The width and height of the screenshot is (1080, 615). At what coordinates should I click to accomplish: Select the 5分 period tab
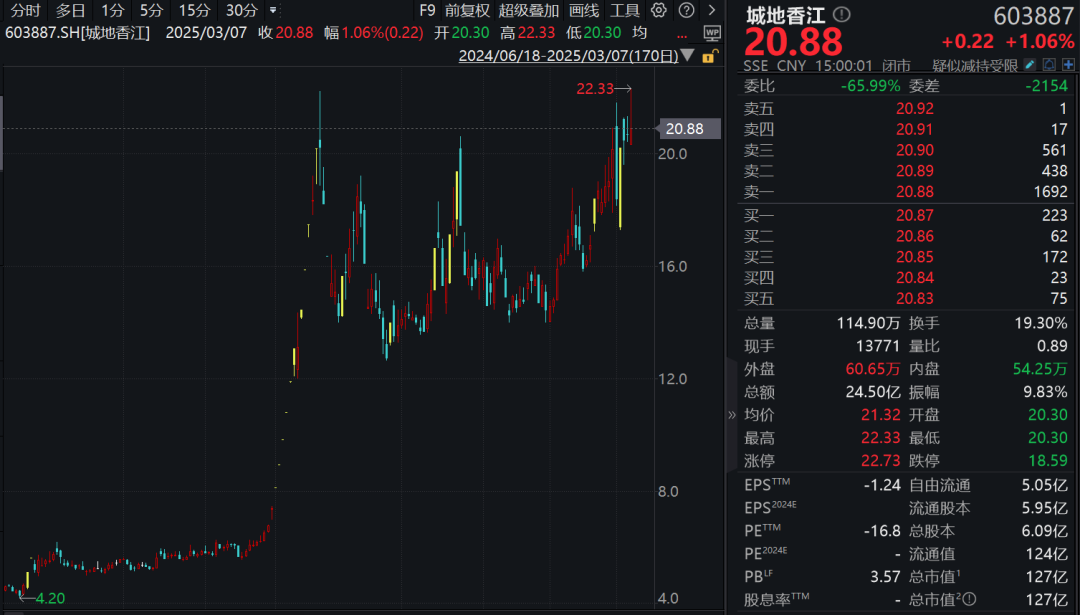click(151, 10)
